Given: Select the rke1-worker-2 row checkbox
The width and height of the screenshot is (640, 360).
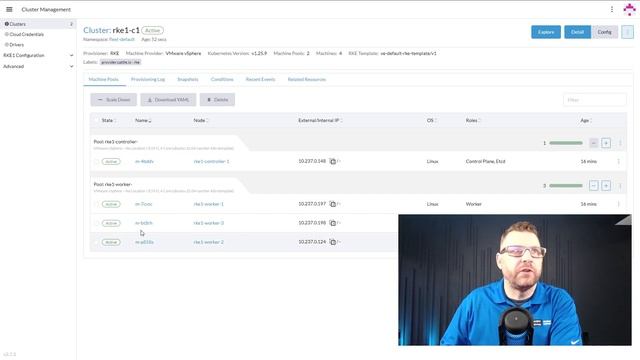Looking at the screenshot, I should pos(97,242).
